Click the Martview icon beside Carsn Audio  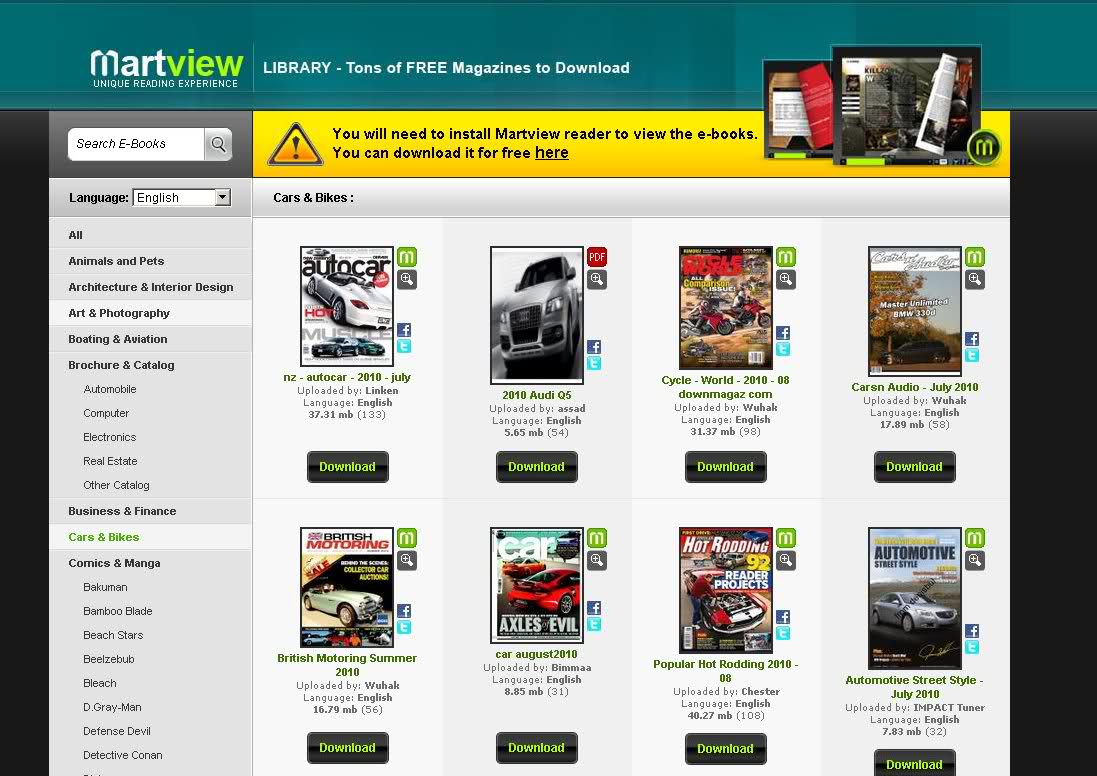coord(975,257)
